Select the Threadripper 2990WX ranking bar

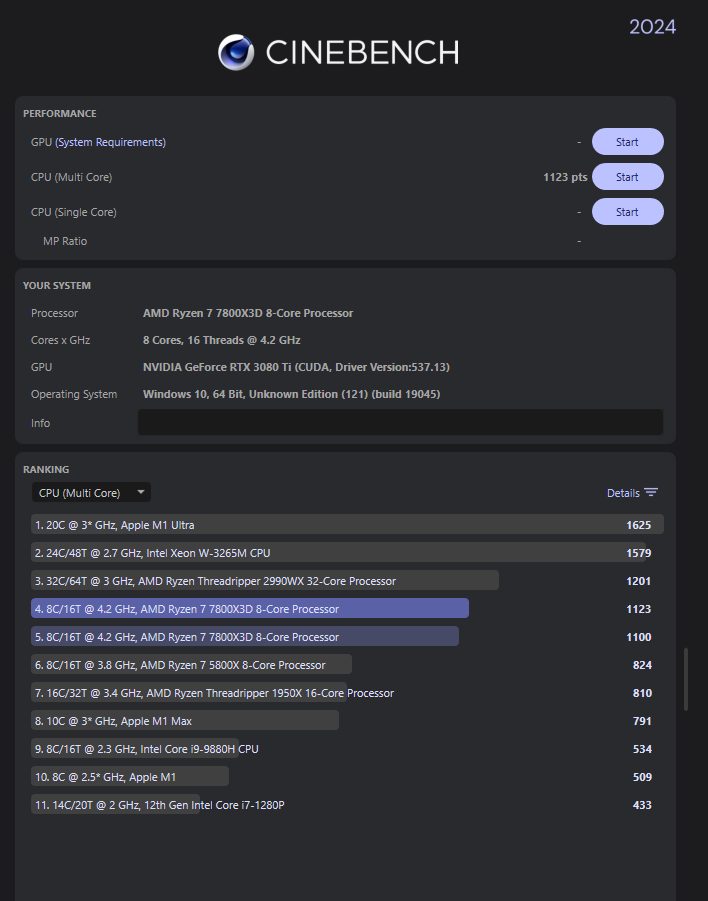coord(265,581)
